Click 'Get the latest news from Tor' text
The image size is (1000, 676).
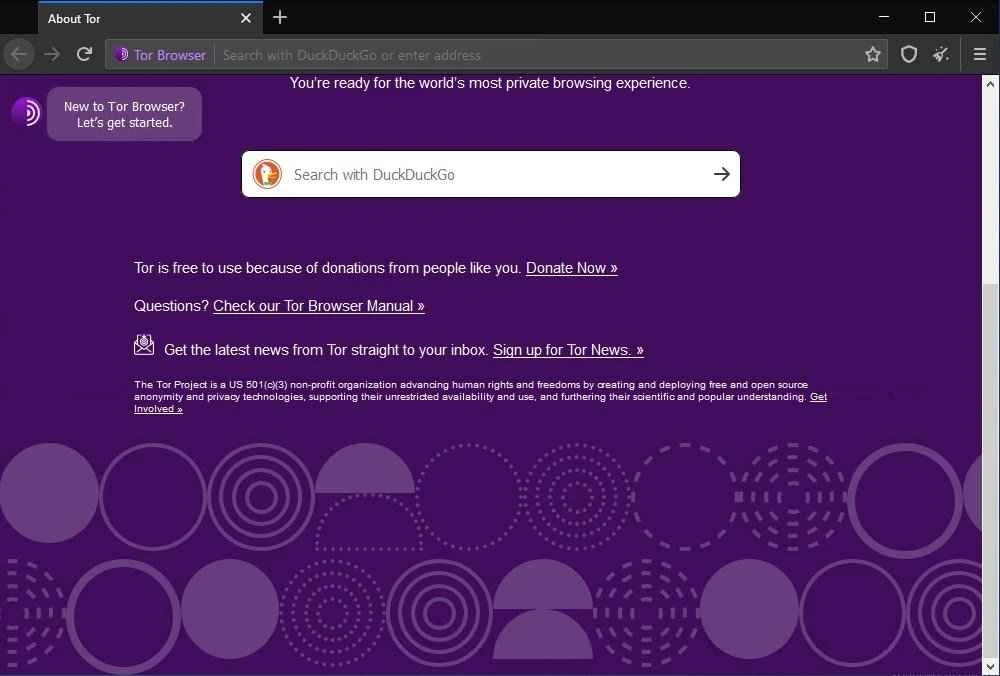coord(326,350)
